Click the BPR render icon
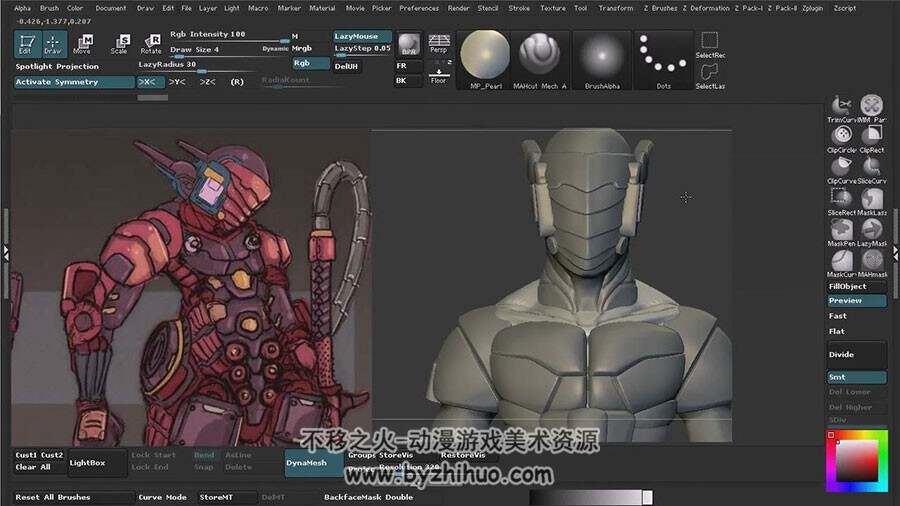 (409, 44)
